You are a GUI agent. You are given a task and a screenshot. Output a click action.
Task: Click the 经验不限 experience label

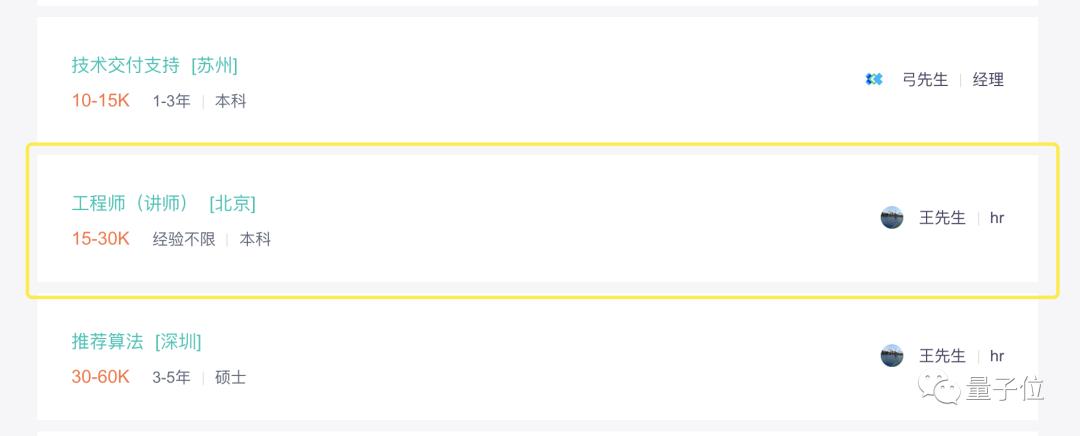(x=184, y=239)
